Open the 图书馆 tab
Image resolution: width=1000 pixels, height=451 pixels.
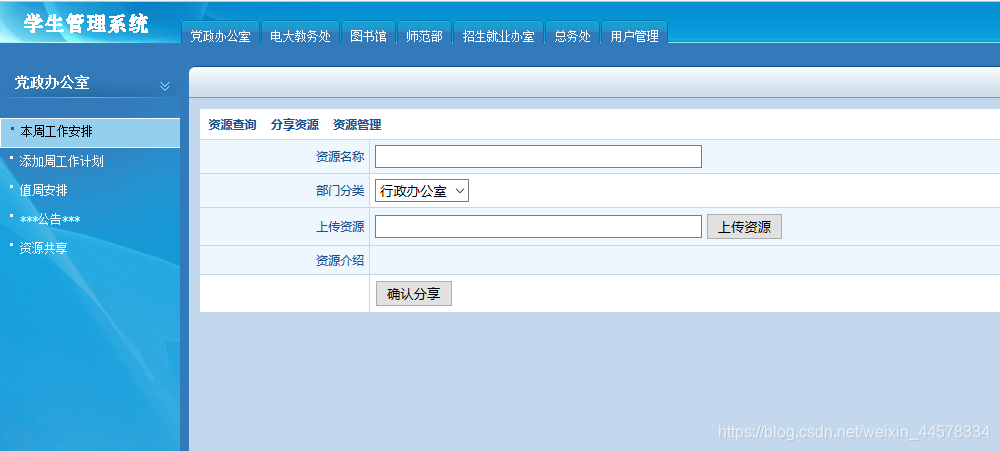369,33
